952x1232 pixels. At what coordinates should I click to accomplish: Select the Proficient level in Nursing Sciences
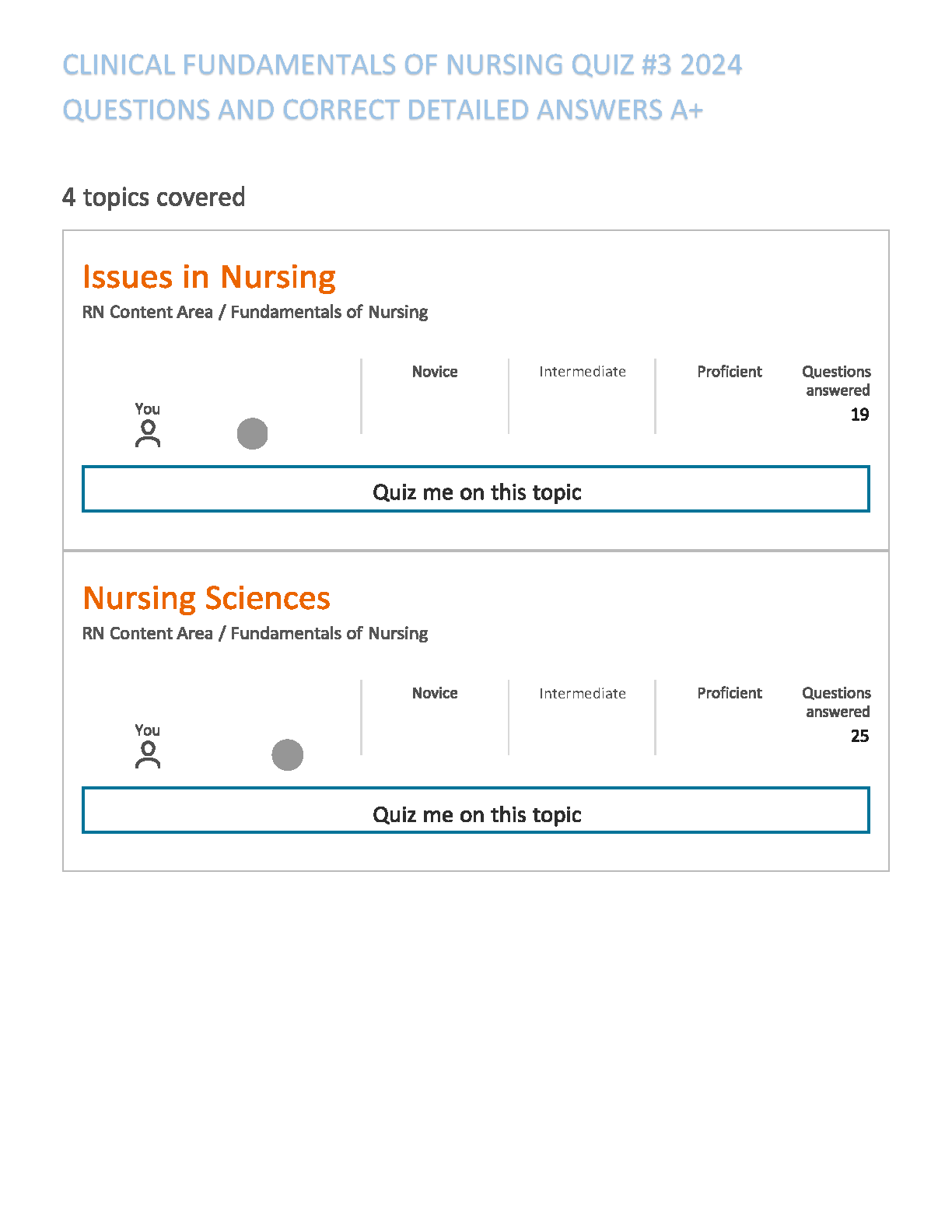tap(730, 693)
